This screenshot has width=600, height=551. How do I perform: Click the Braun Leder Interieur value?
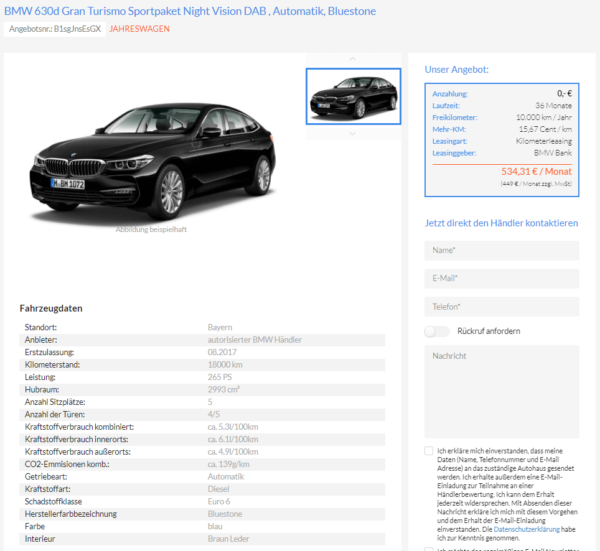(x=228, y=539)
